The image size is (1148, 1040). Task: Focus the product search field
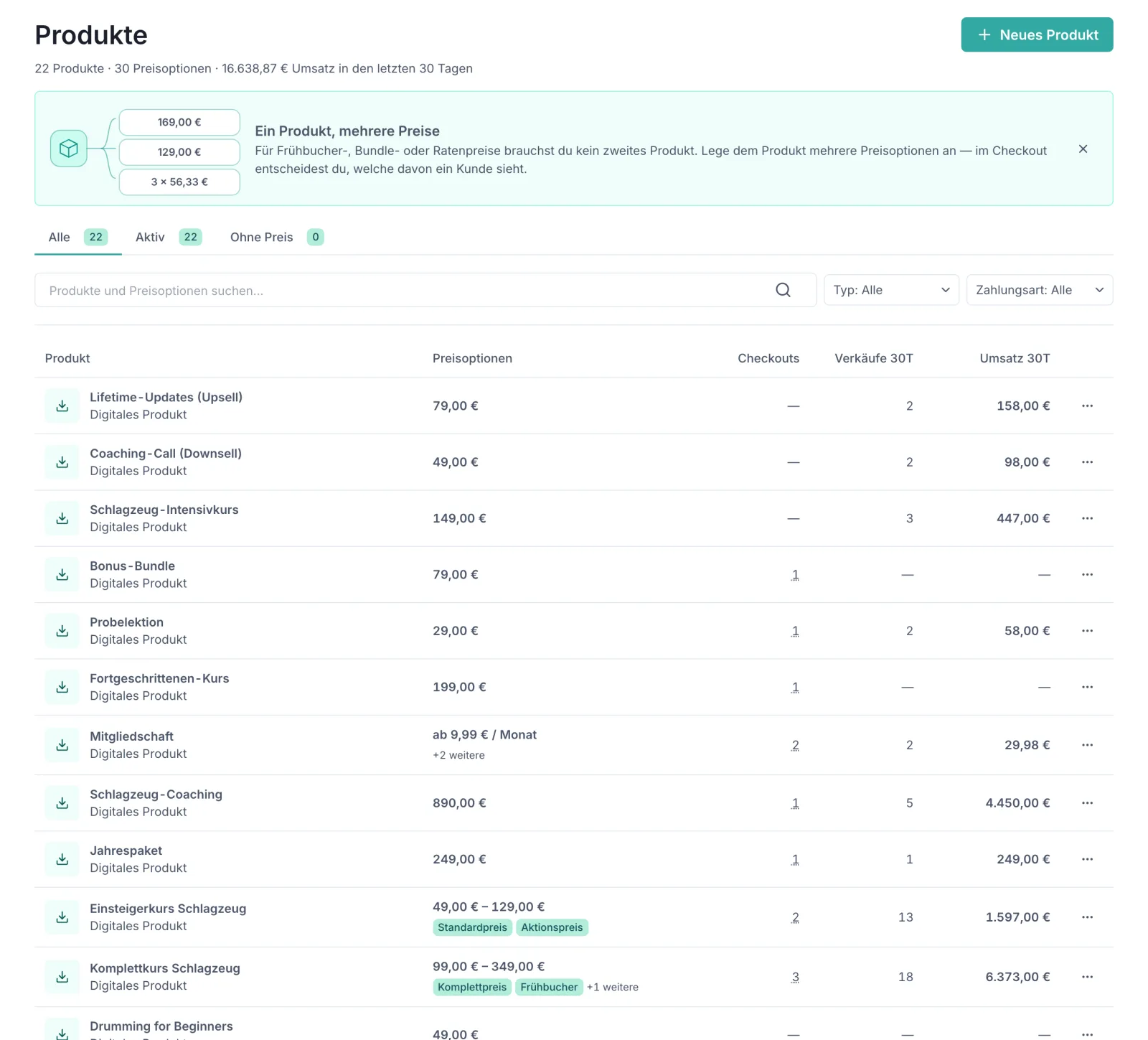(425, 290)
